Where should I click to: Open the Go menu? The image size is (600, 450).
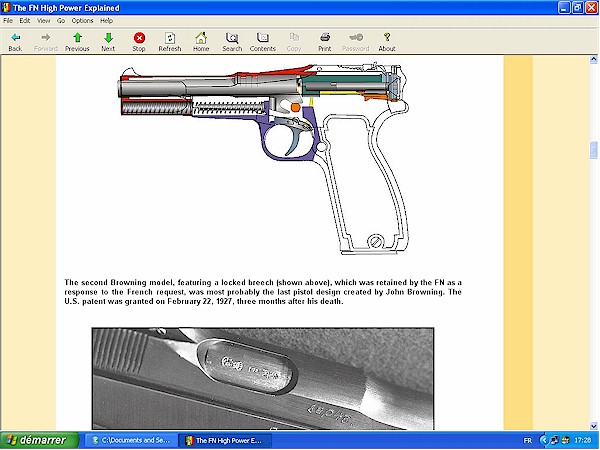[61, 21]
